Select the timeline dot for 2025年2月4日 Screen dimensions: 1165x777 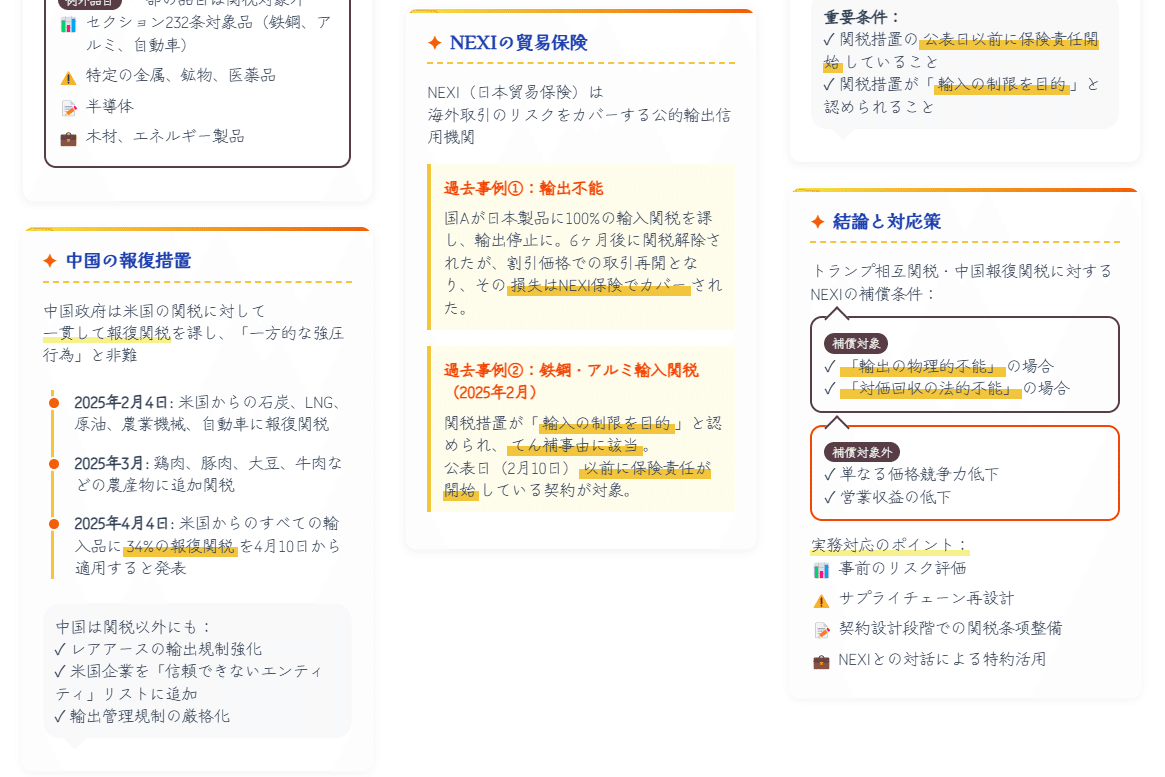53,403
